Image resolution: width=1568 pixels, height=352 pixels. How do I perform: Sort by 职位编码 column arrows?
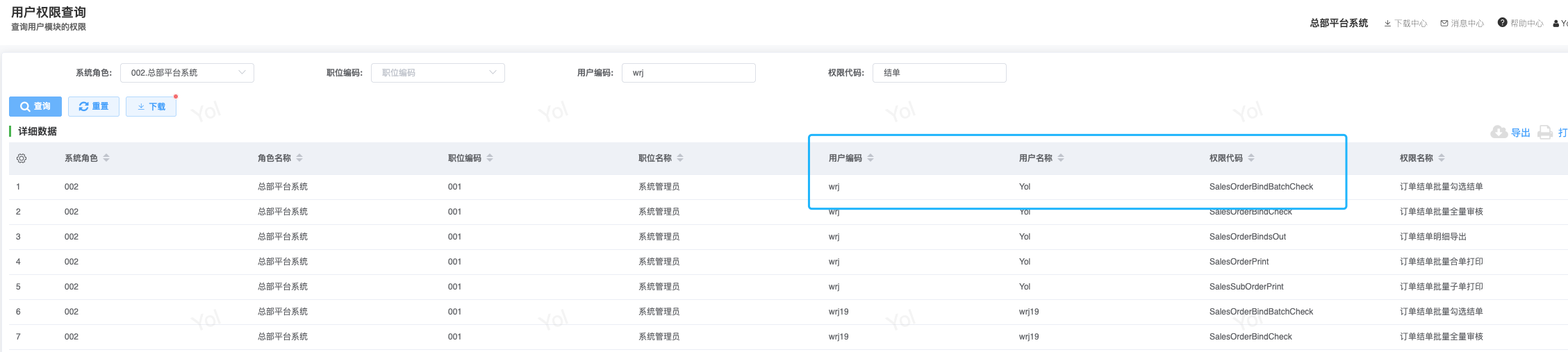pyautogui.click(x=490, y=158)
